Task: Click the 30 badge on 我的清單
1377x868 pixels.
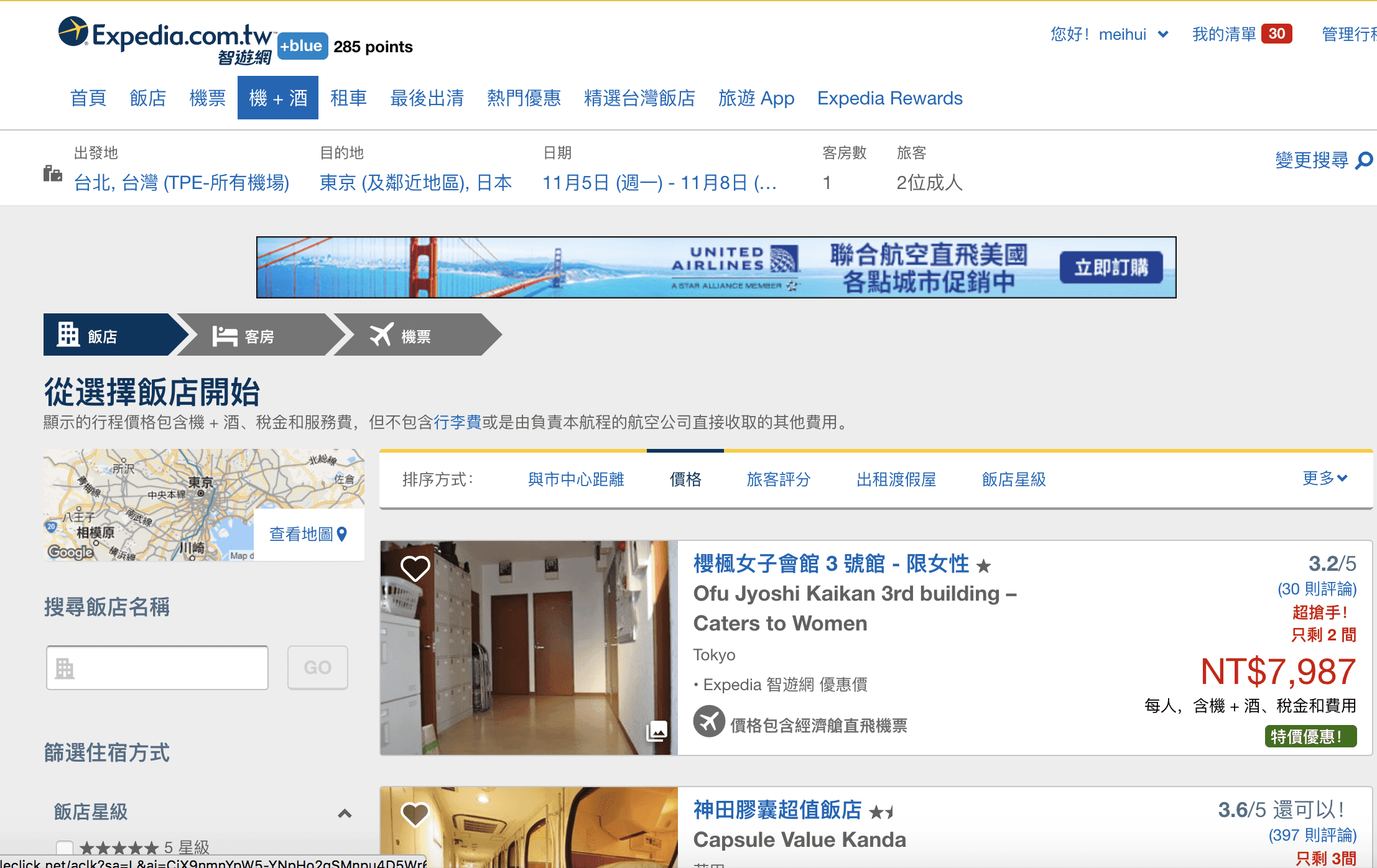Action: point(1277,34)
